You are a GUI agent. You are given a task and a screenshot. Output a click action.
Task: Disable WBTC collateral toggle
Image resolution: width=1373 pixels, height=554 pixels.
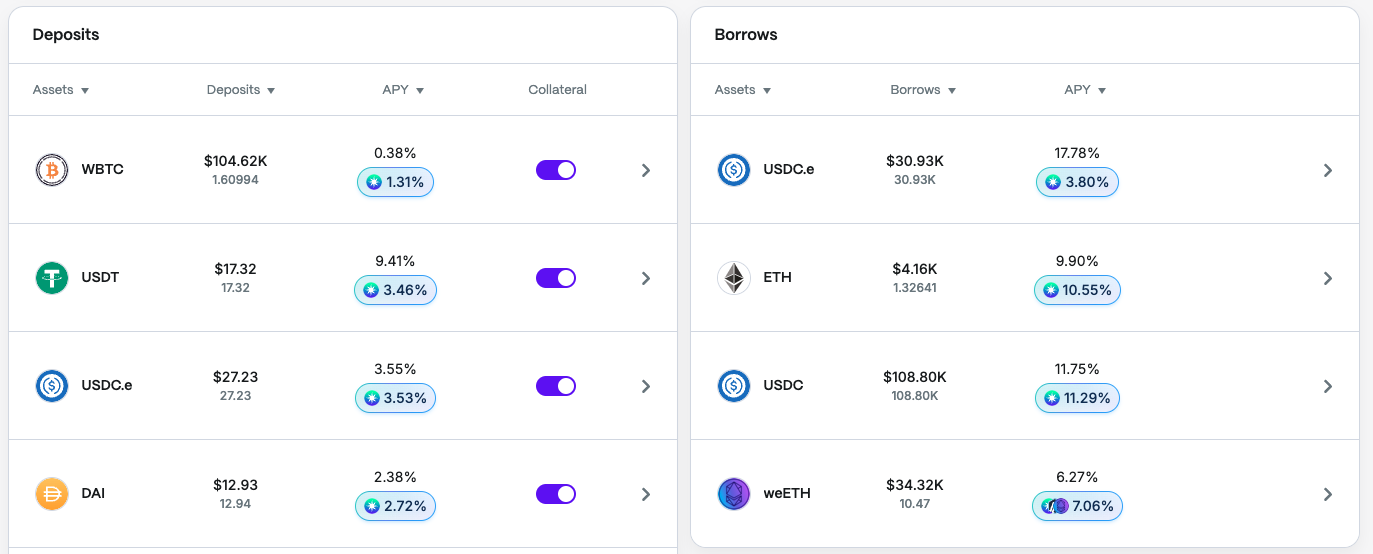[x=556, y=170]
